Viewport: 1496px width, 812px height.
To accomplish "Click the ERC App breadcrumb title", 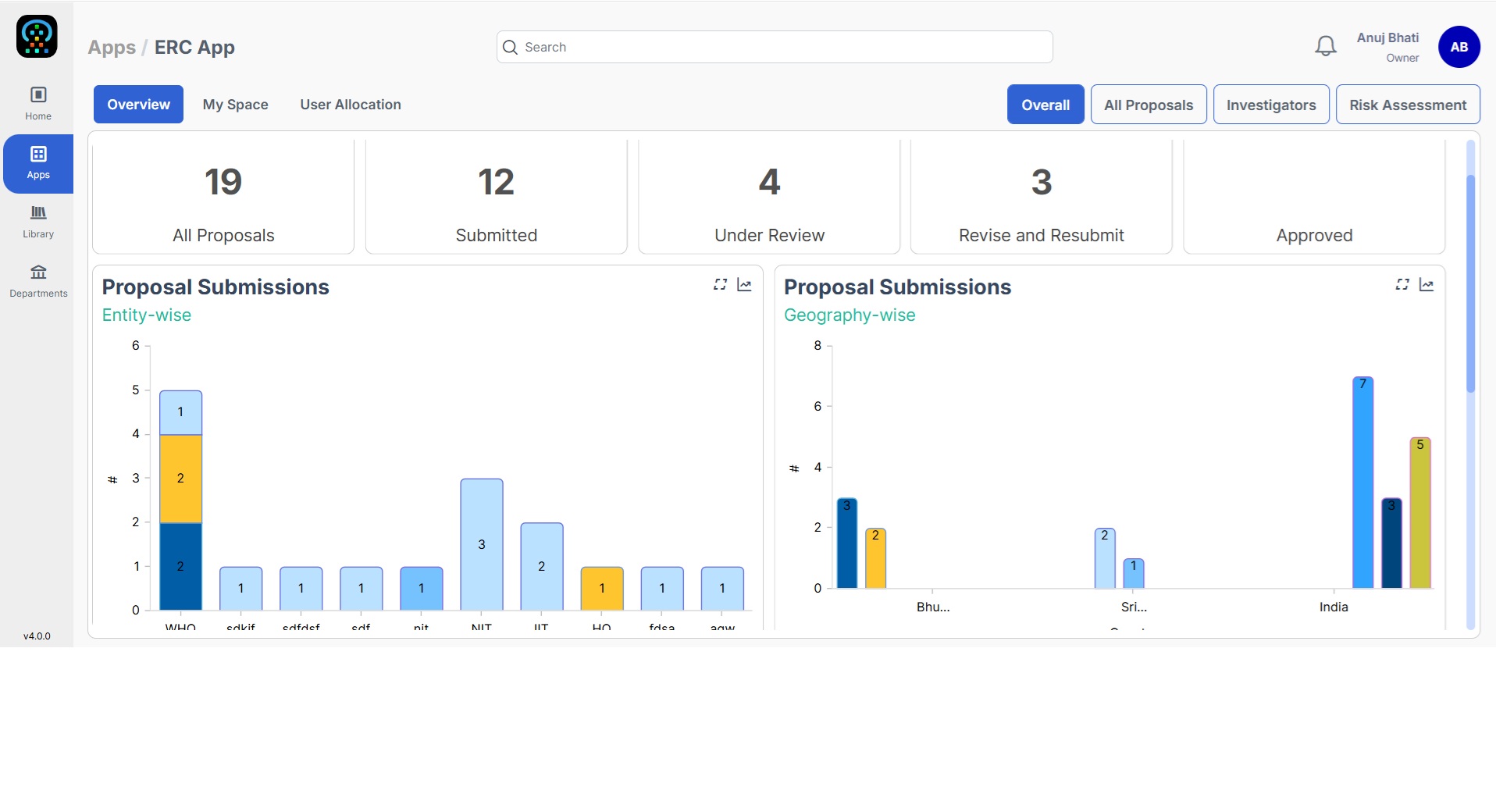I will [194, 47].
